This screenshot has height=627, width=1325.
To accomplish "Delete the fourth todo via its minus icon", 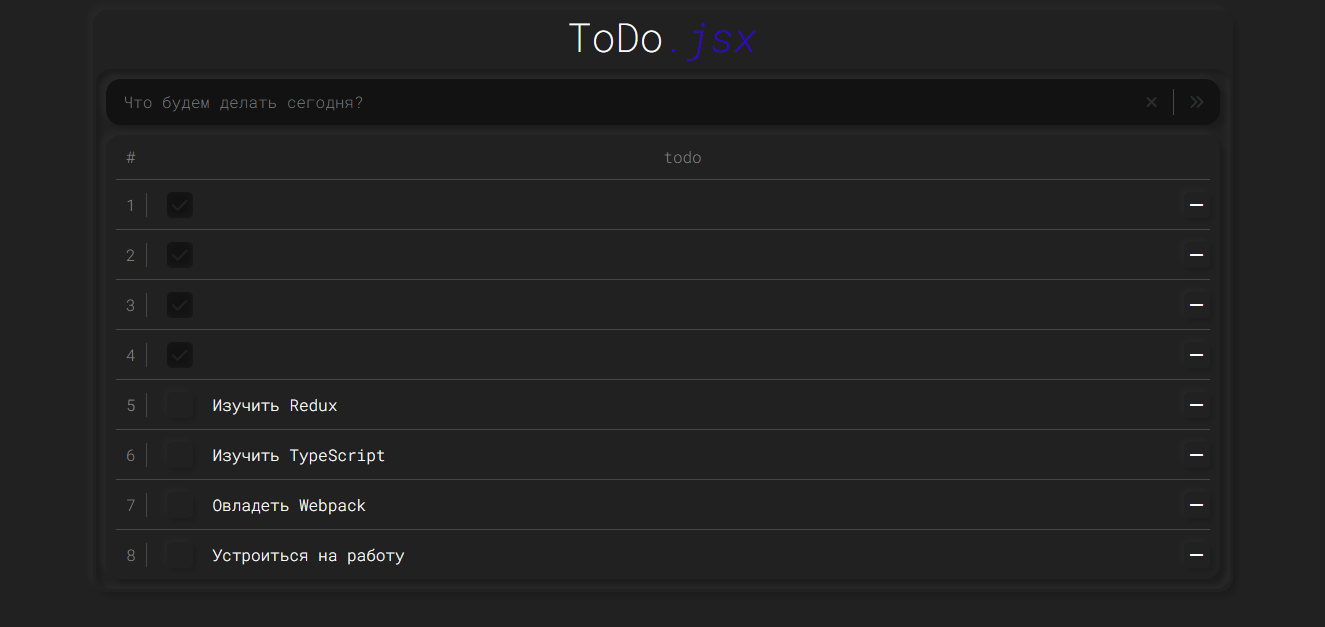I will (1196, 355).
